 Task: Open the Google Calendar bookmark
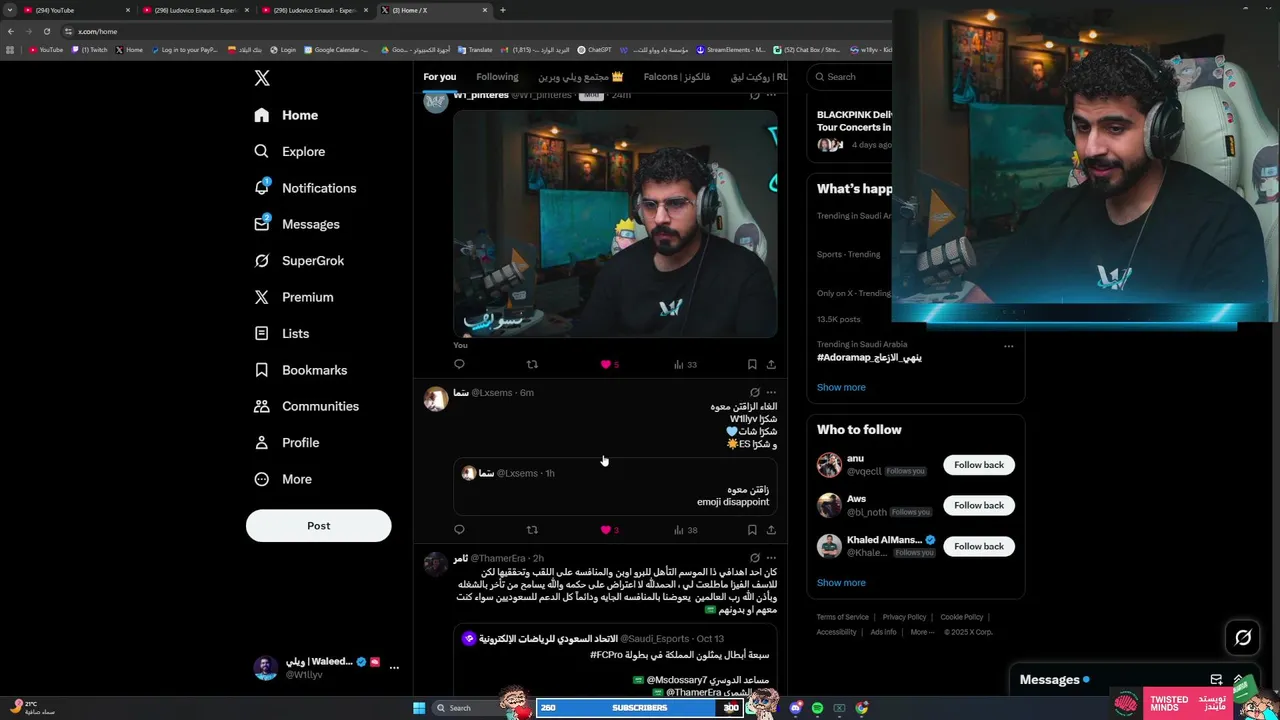[336, 49]
